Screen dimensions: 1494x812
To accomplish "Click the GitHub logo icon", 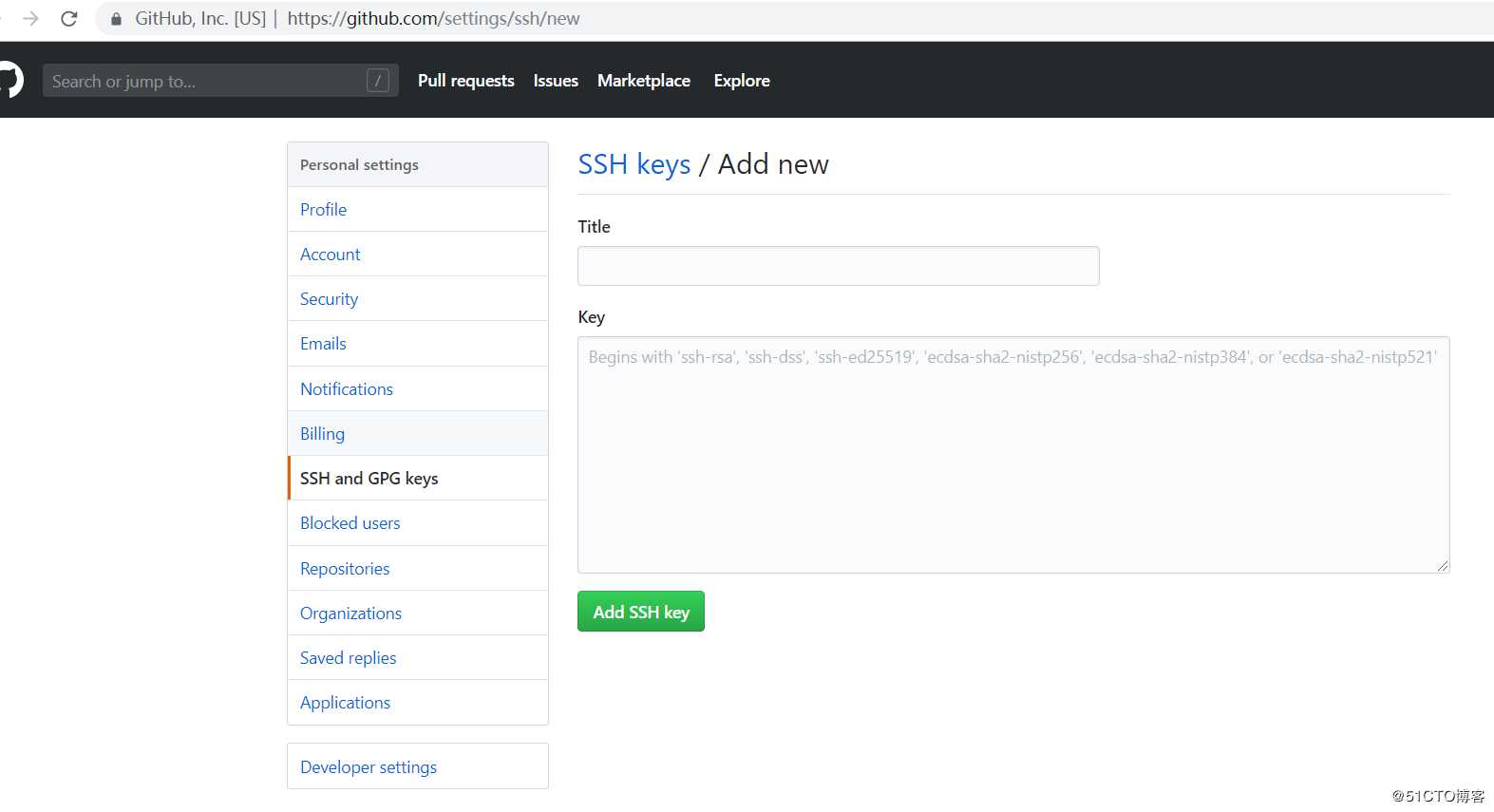I will pos(9,81).
